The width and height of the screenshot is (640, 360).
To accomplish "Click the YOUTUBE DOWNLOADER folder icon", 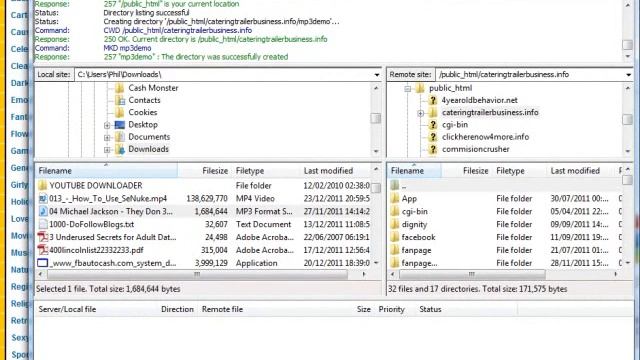I will click(42, 186).
